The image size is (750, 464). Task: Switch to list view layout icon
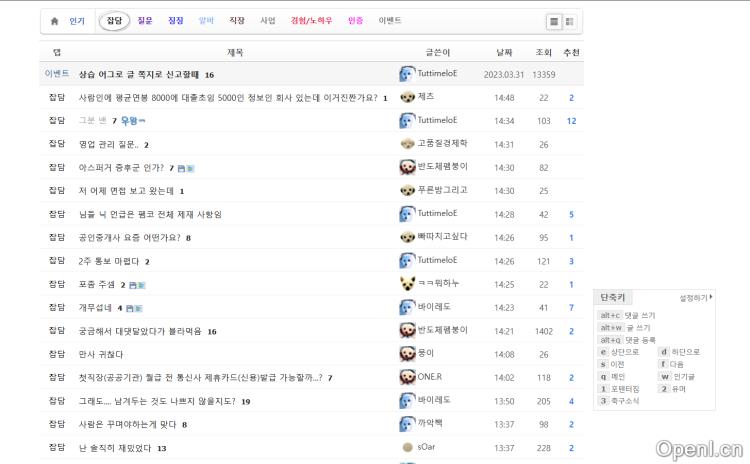point(553,21)
